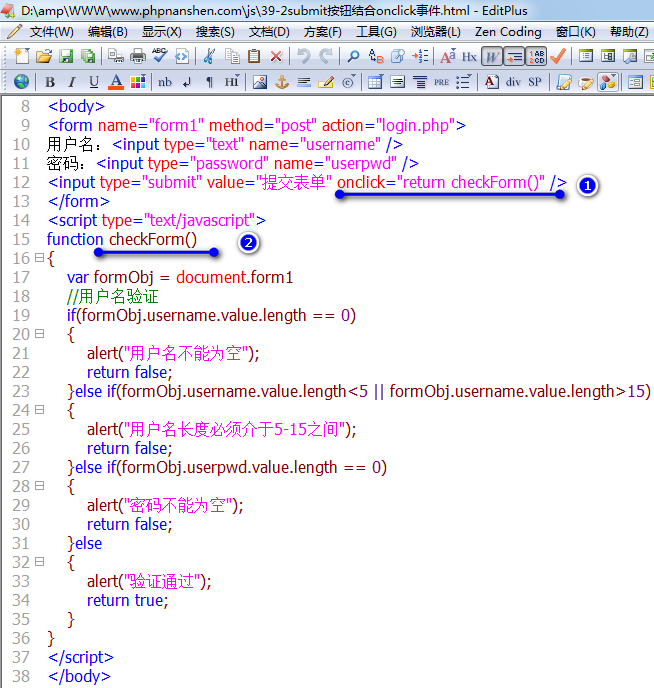Click the text 'return true;' on line 34

(127, 600)
